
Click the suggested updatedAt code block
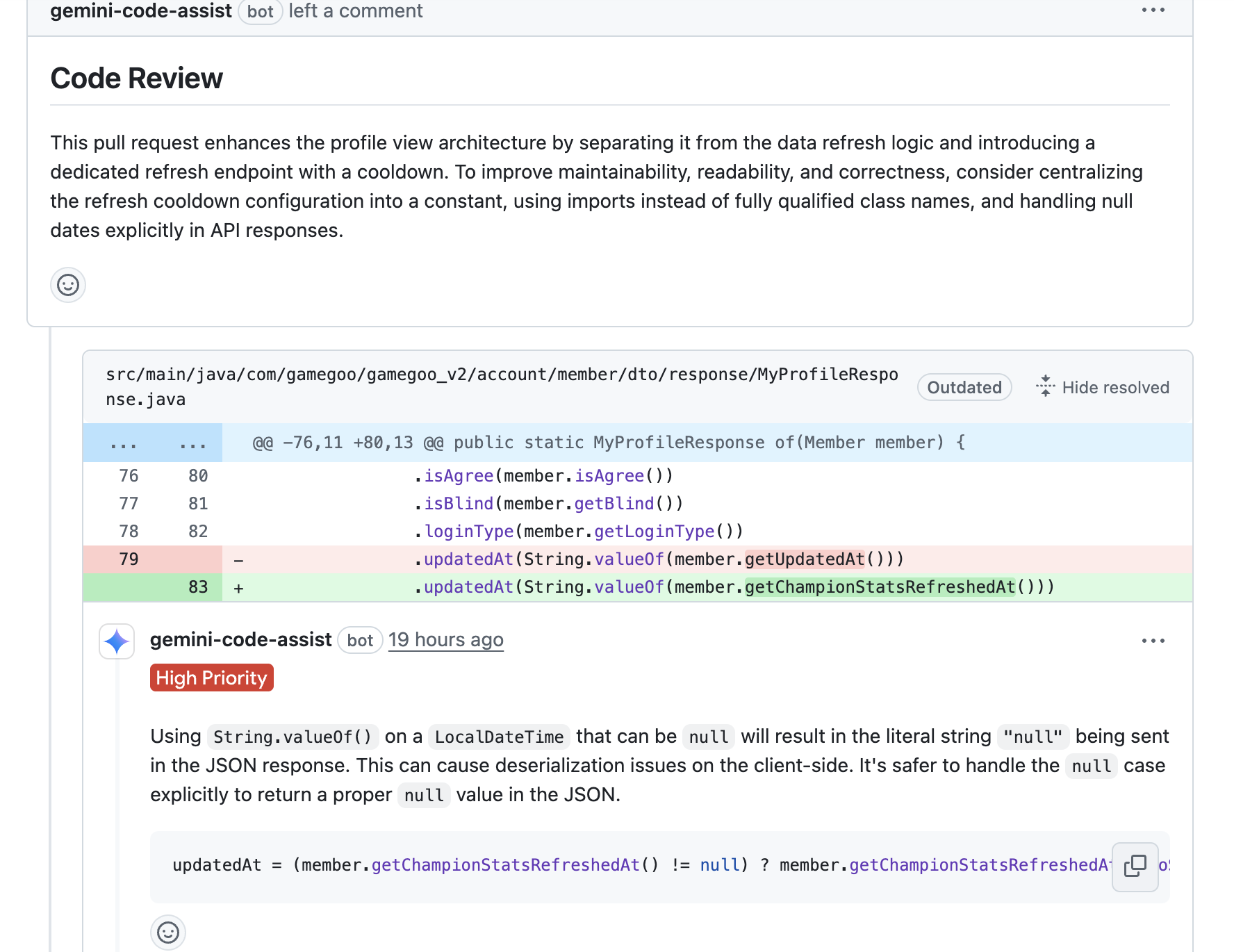click(x=660, y=867)
